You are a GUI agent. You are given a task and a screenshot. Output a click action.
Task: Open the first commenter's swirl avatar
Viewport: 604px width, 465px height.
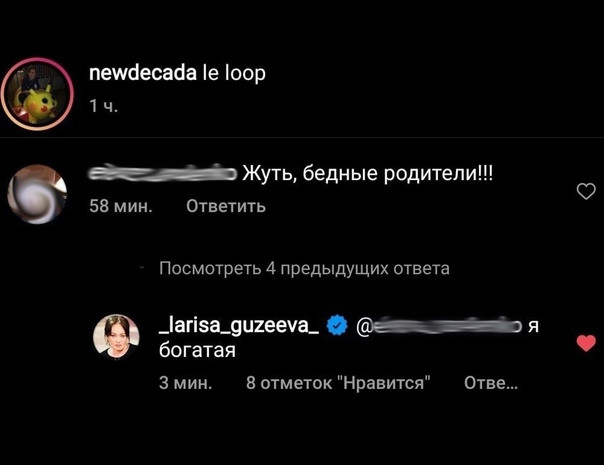(37, 195)
